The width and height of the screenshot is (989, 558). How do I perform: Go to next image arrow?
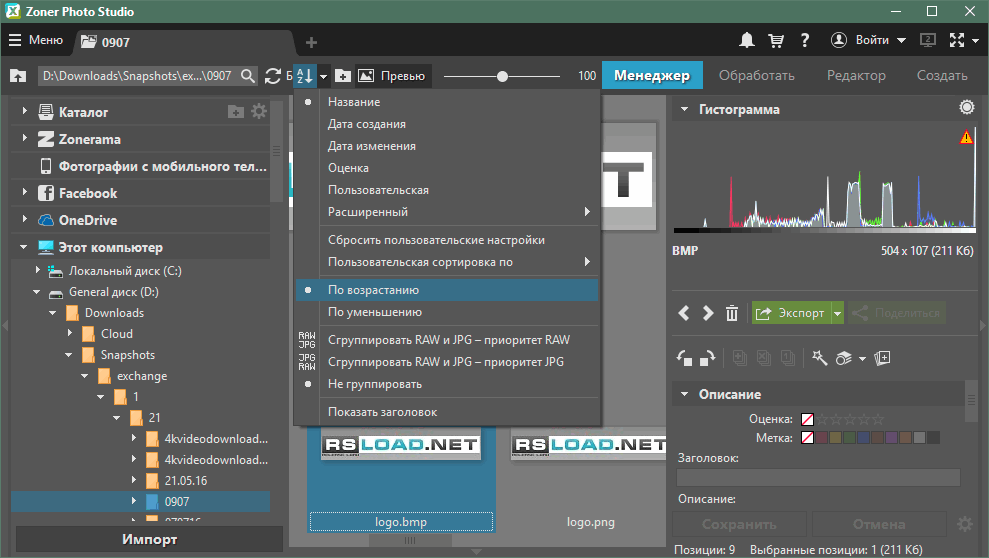(x=708, y=313)
